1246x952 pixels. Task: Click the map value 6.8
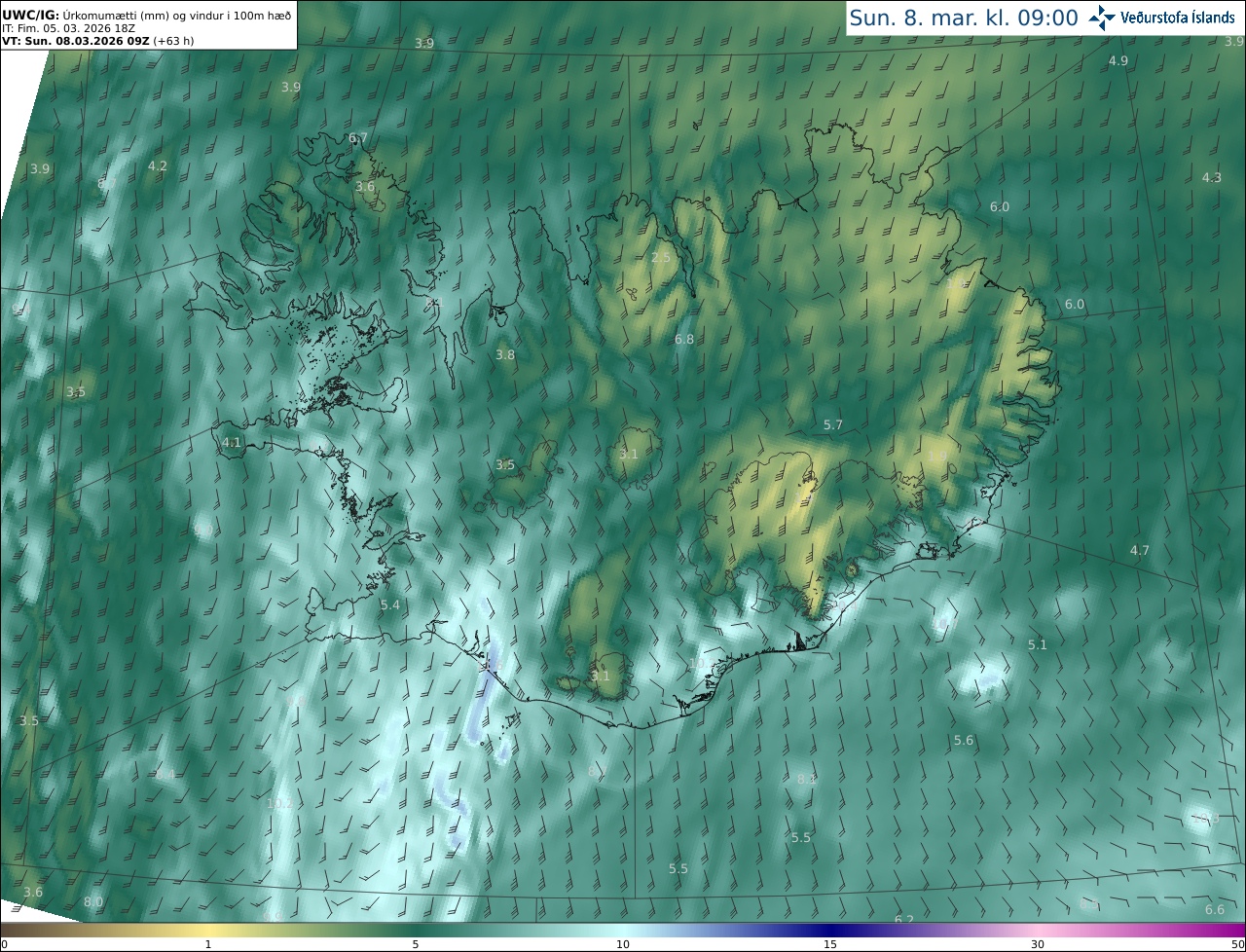(684, 340)
